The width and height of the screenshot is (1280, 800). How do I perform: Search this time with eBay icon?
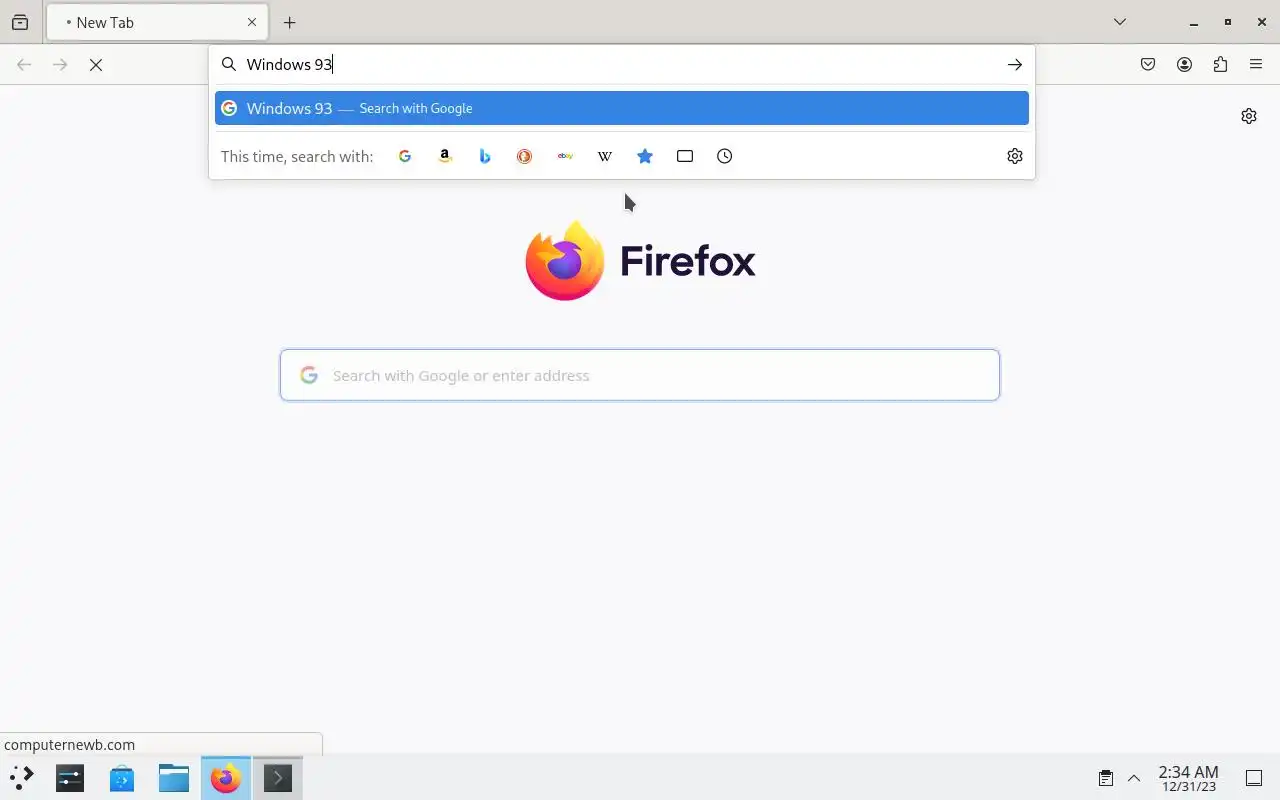(565, 156)
